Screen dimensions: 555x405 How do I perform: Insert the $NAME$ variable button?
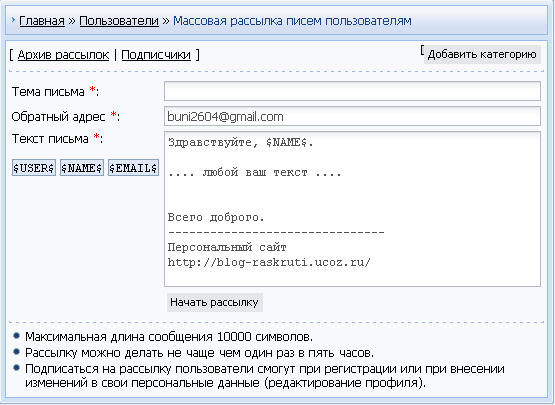click(82, 168)
